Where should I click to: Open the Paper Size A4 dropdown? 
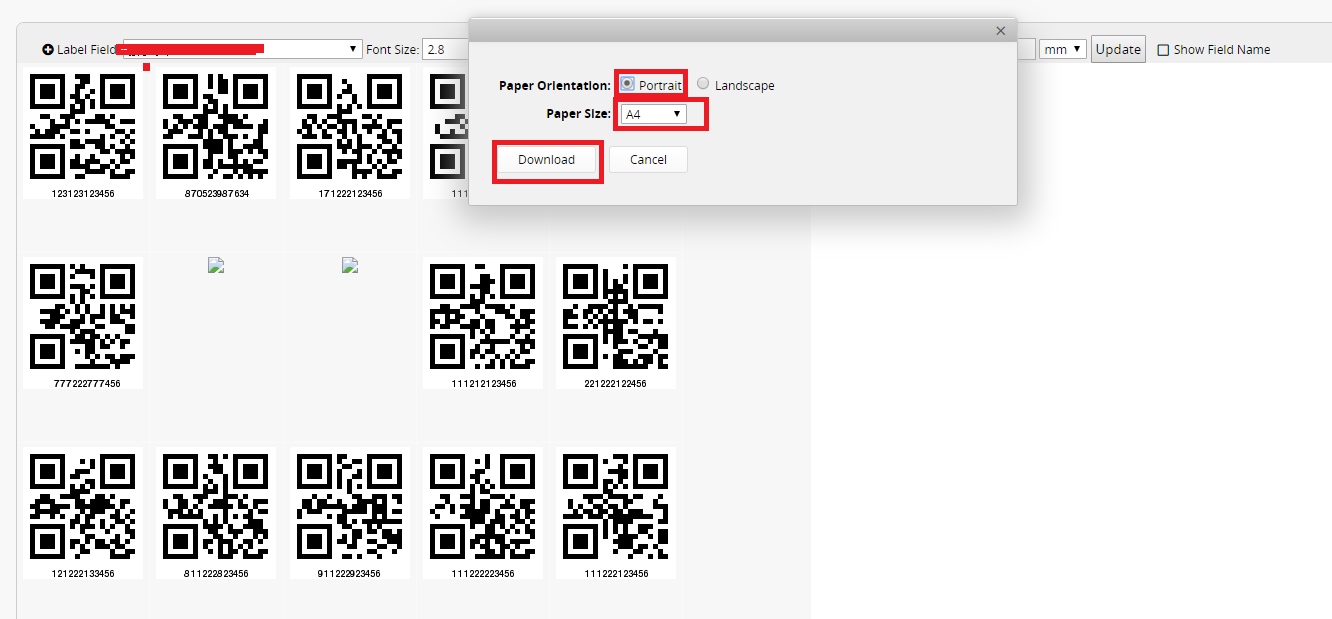(x=653, y=114)
